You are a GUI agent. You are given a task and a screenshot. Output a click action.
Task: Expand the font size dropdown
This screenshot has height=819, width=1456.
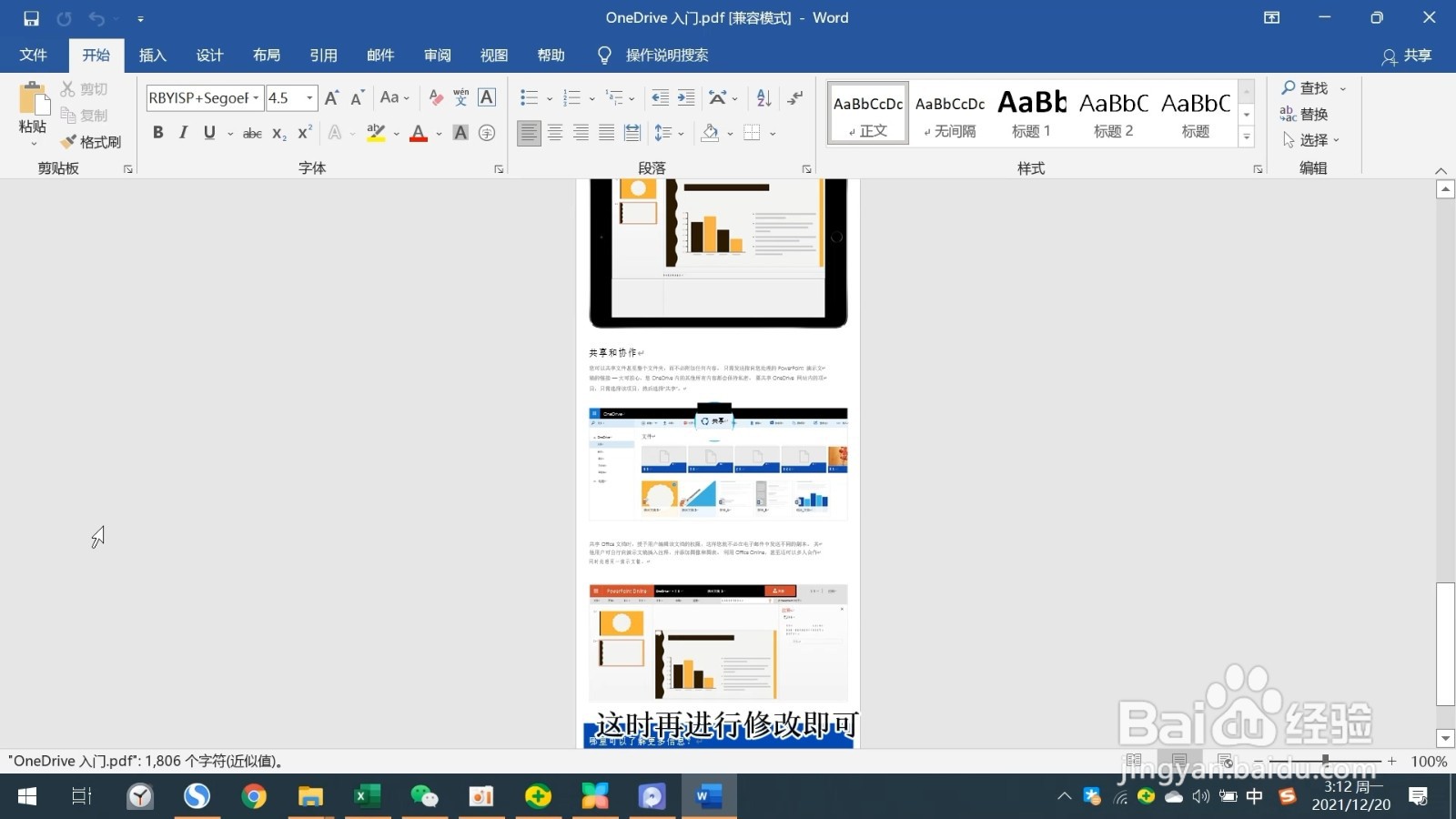click(x=310, y=97)
